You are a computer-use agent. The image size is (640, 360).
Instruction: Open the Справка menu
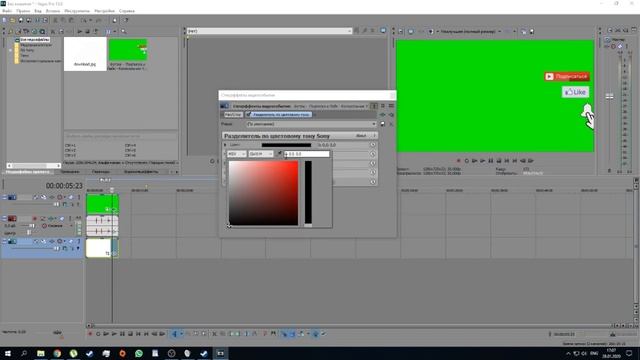127,11
